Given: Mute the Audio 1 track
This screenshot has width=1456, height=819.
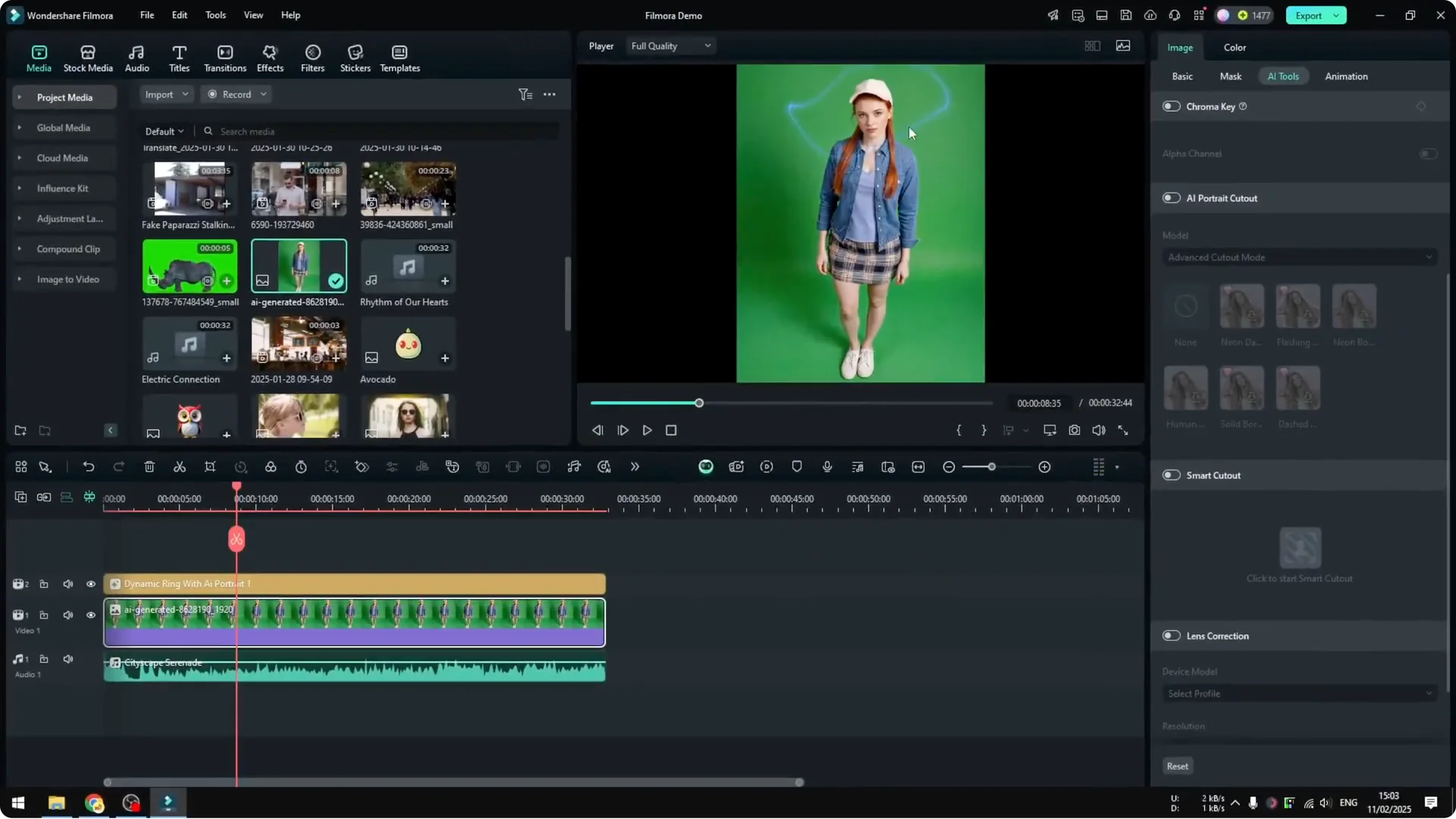Looking at the screenshot, I should (67, 659).
